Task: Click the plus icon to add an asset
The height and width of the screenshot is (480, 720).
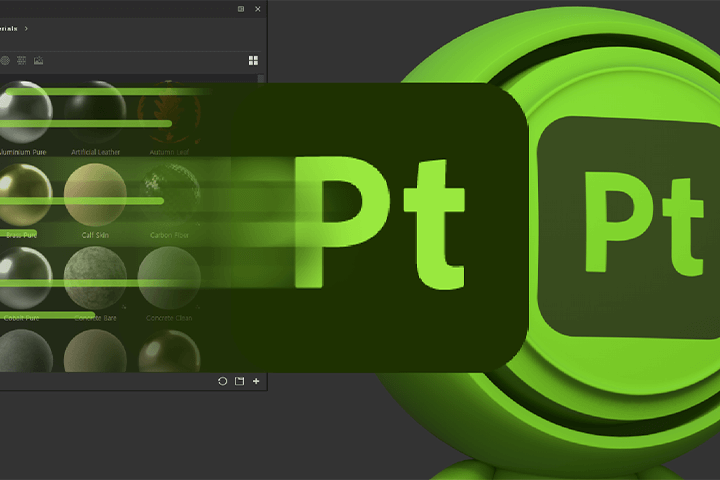Action: tap(256, 381)
